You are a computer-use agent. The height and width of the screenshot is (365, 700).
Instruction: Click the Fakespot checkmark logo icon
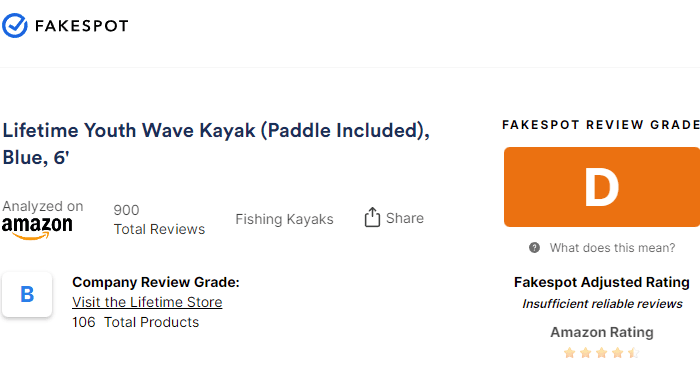(x=15, y=25)
